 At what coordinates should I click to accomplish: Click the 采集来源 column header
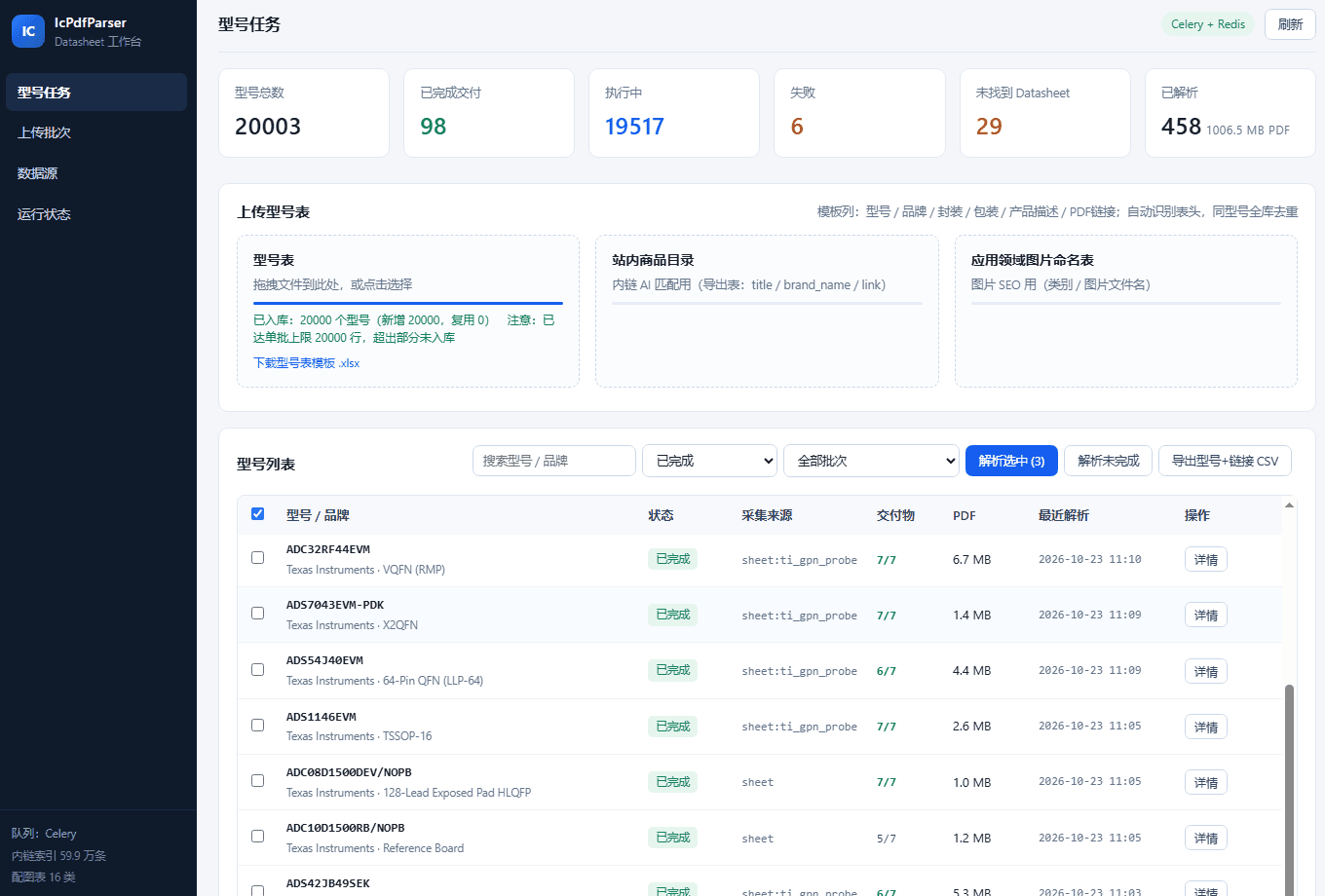click(767, 515)
